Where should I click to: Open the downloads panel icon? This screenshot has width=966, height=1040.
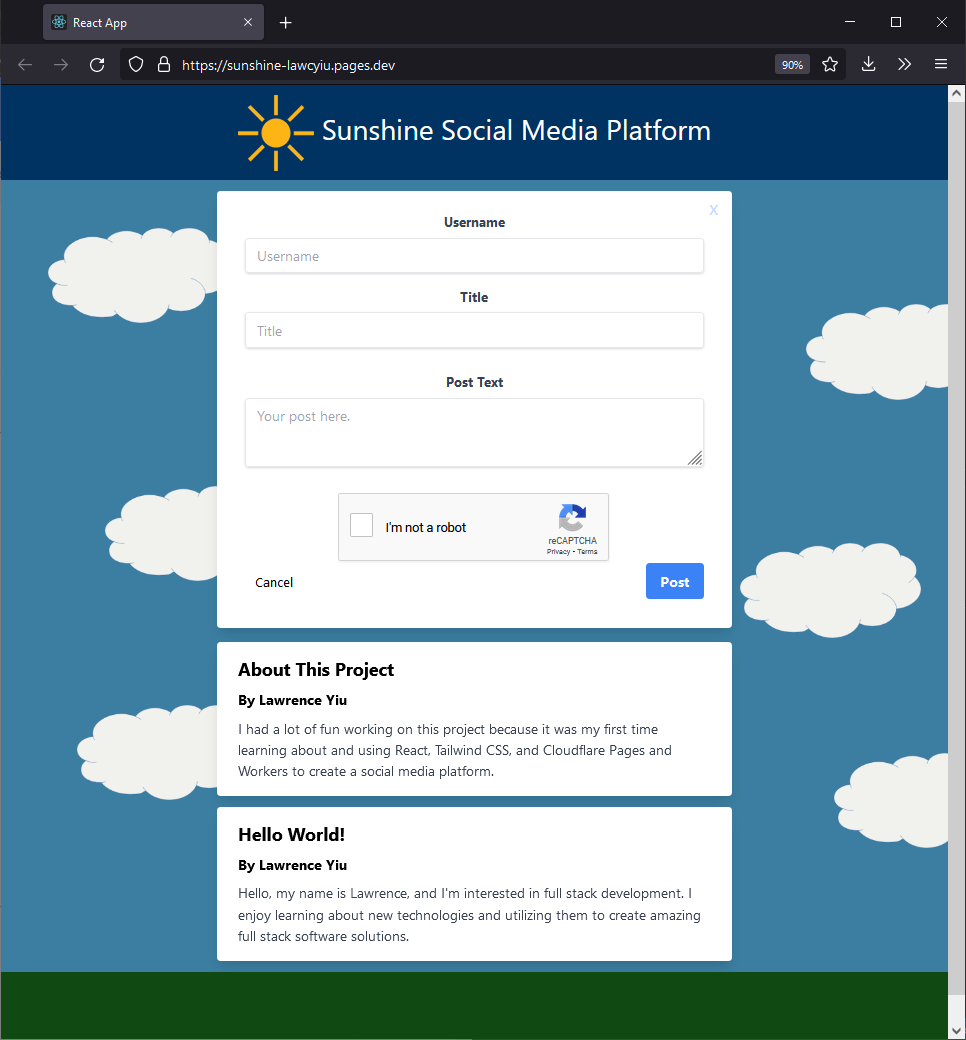[868, 63]
